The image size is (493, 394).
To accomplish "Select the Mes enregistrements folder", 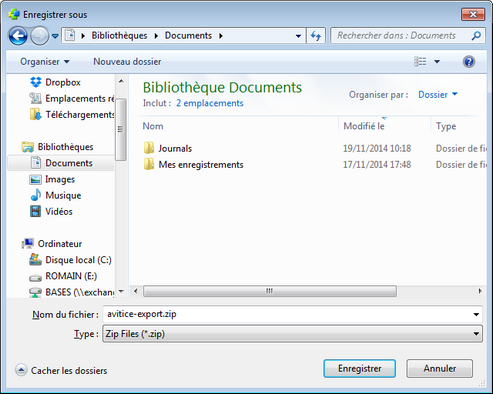I will coord(201,165).
